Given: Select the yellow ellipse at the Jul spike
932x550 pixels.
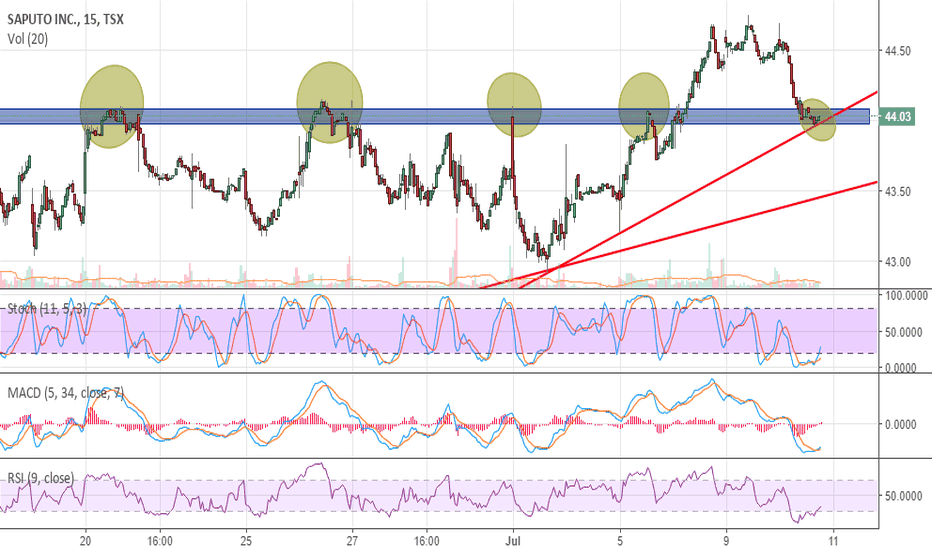Looking at the screenshot, I should click(514, 105).
